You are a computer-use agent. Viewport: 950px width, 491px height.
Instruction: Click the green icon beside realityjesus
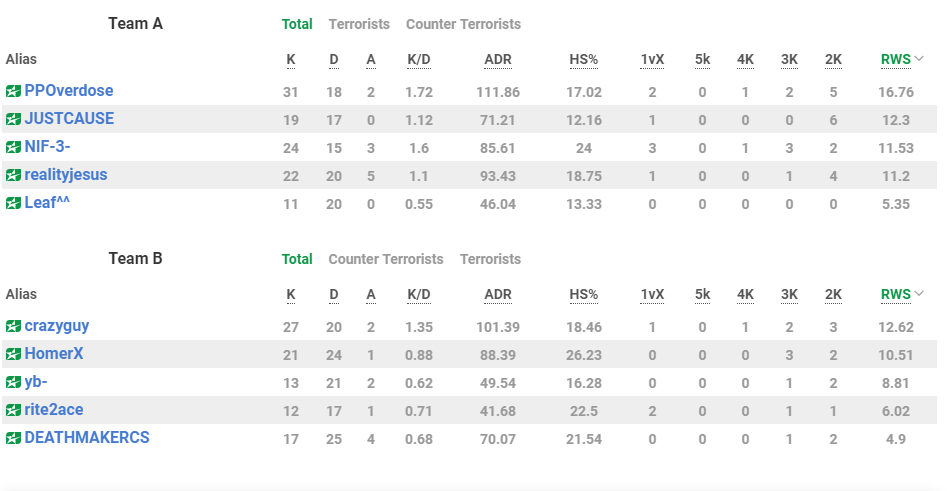tap(13, 175)
